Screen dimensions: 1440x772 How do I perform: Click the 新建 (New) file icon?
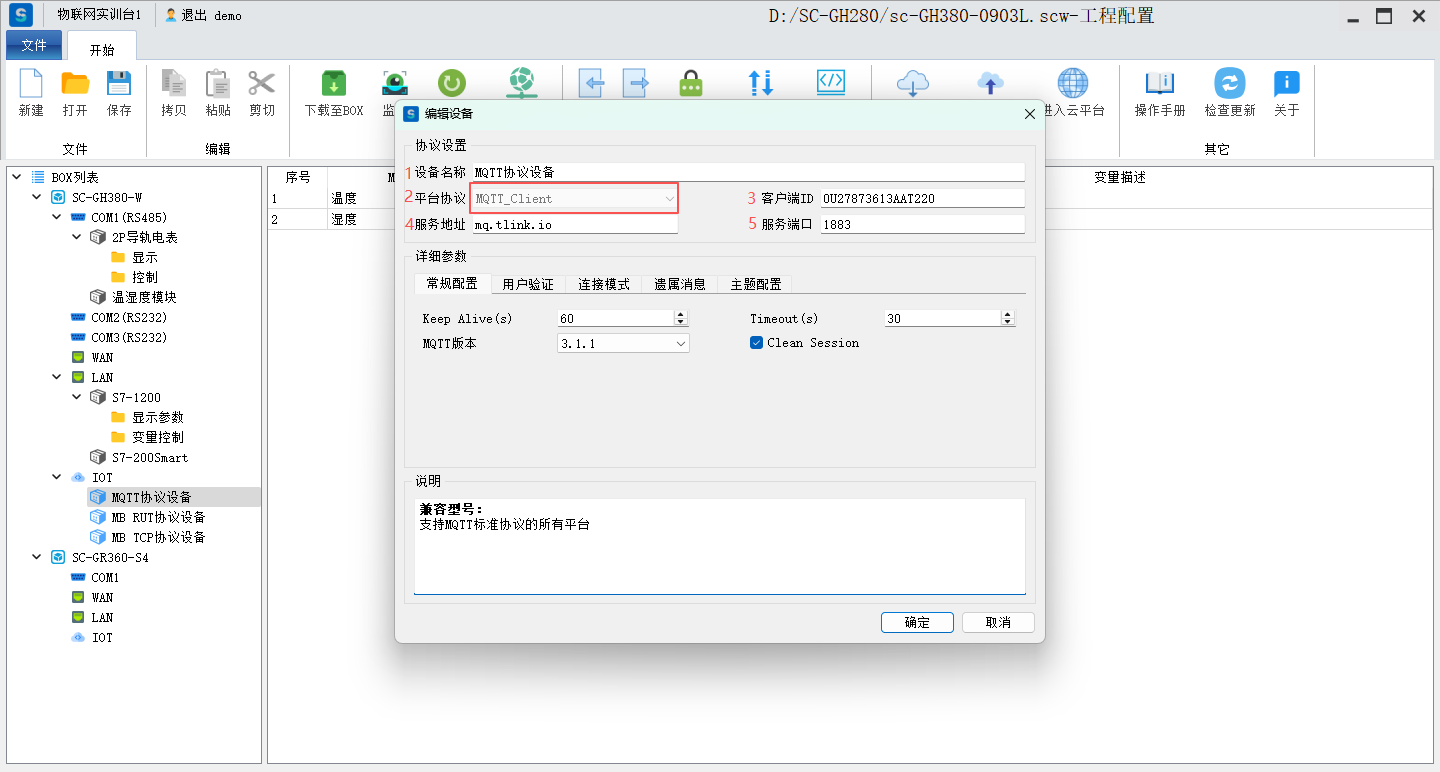pyautogui.click(x=31, y=84)
